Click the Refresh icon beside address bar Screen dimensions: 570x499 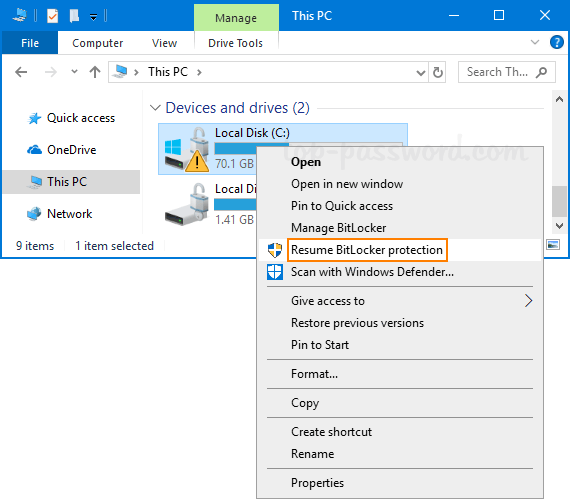(x=438, y=72)
